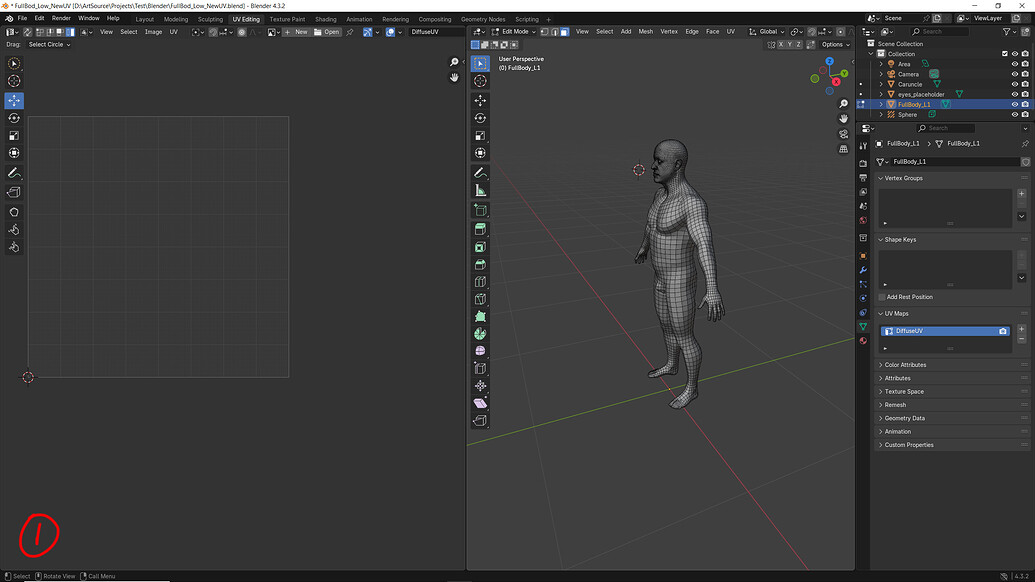Toggle camera view button in 3D viewport
This screenshot has width=1035, height=582.
pyautogui.click(x=843, y=134)
